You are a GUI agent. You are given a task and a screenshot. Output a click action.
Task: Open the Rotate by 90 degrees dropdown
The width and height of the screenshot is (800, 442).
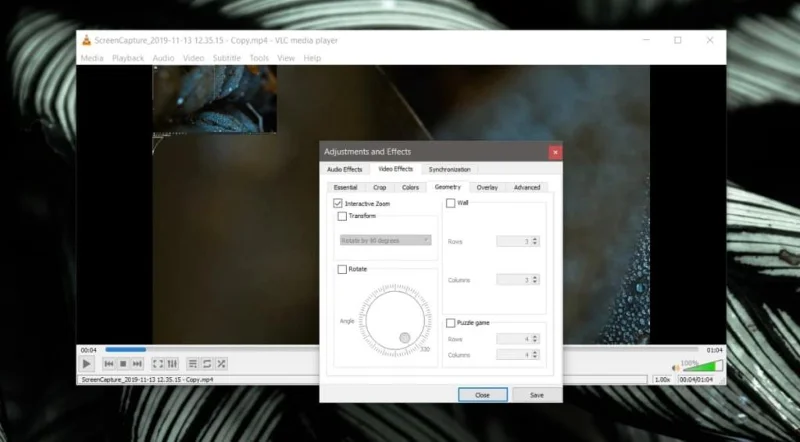pos(386,240)
